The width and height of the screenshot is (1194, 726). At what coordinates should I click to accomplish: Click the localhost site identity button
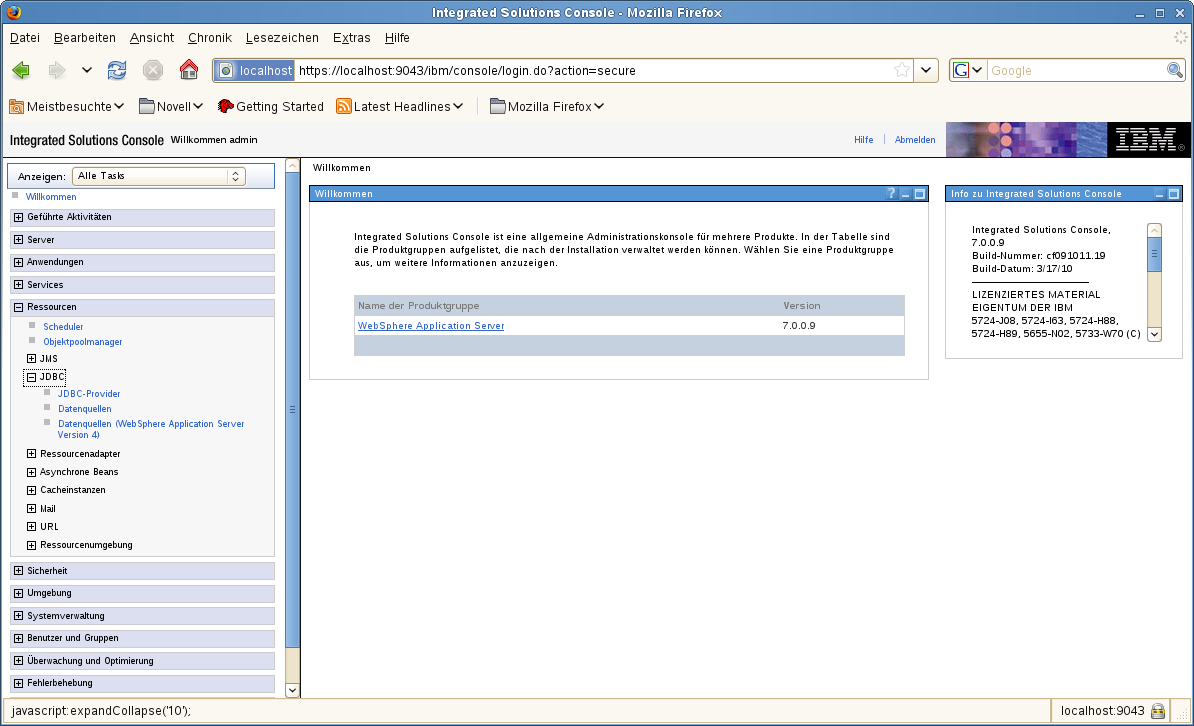click(255, 70)
